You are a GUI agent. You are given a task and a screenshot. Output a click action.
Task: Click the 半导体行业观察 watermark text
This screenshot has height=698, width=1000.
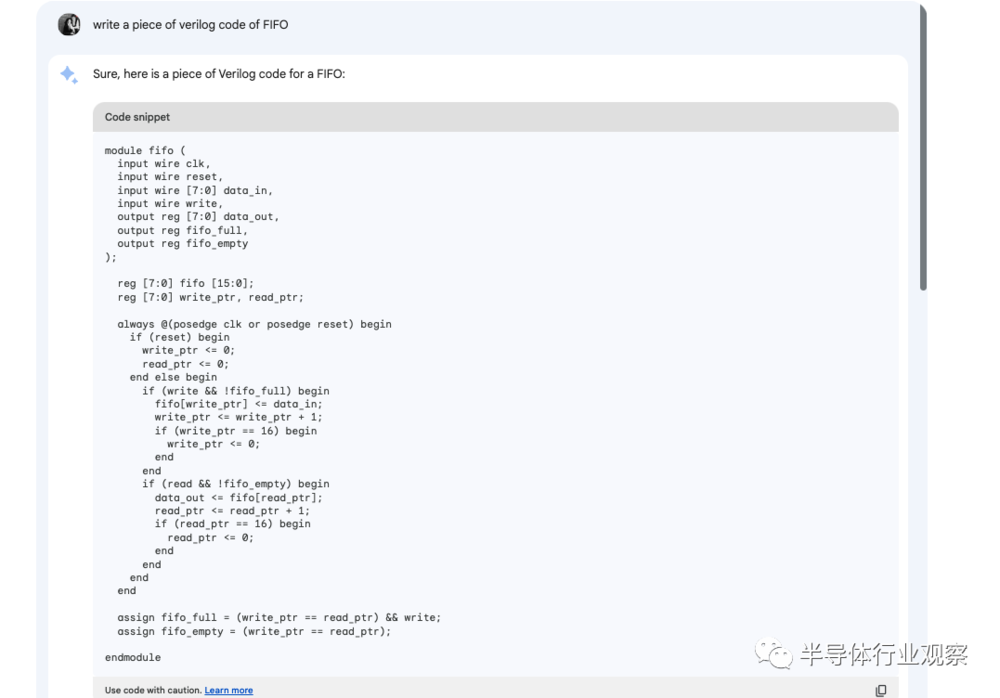coord(883,656)
